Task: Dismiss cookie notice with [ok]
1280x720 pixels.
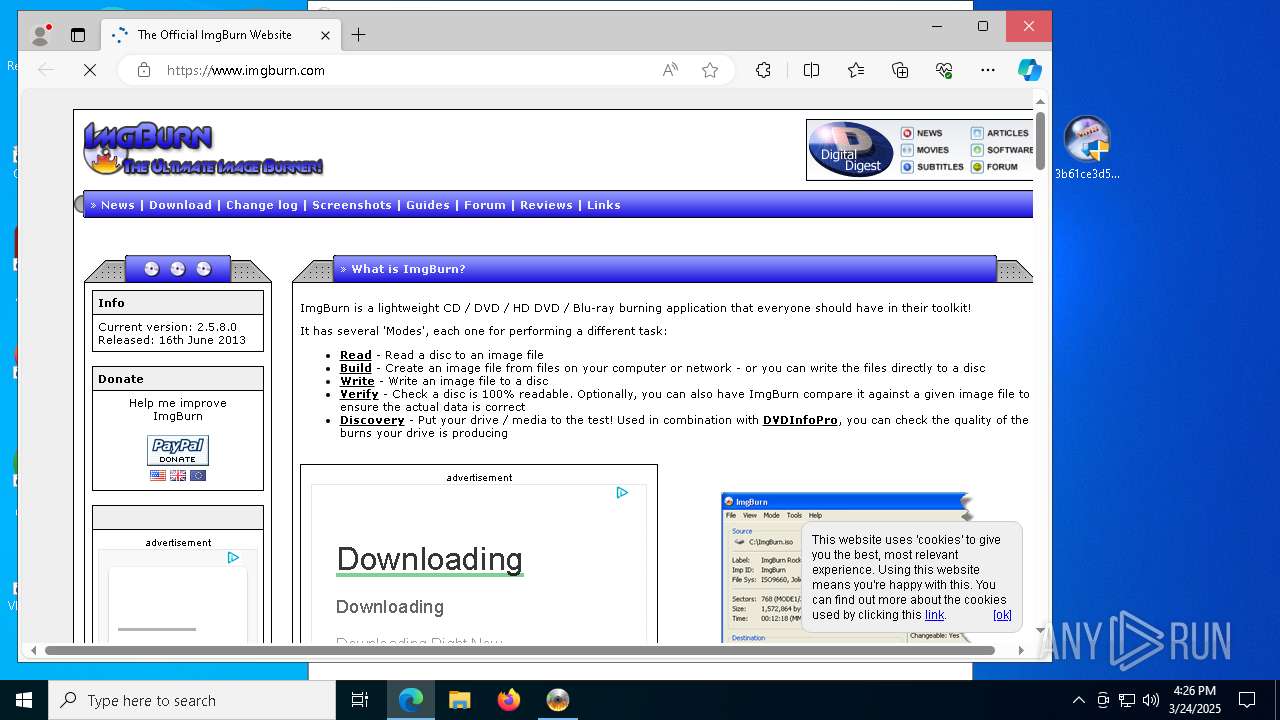Action: point(1002,615)
